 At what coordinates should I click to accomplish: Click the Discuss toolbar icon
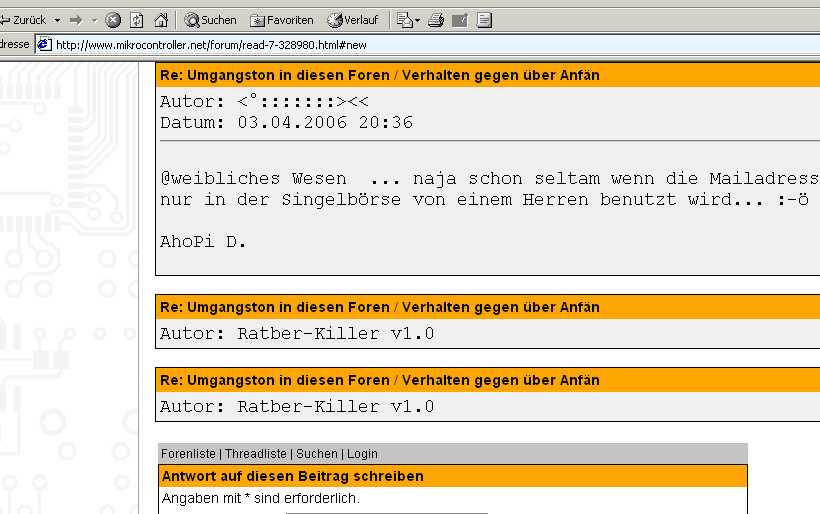tap(484, 20)
